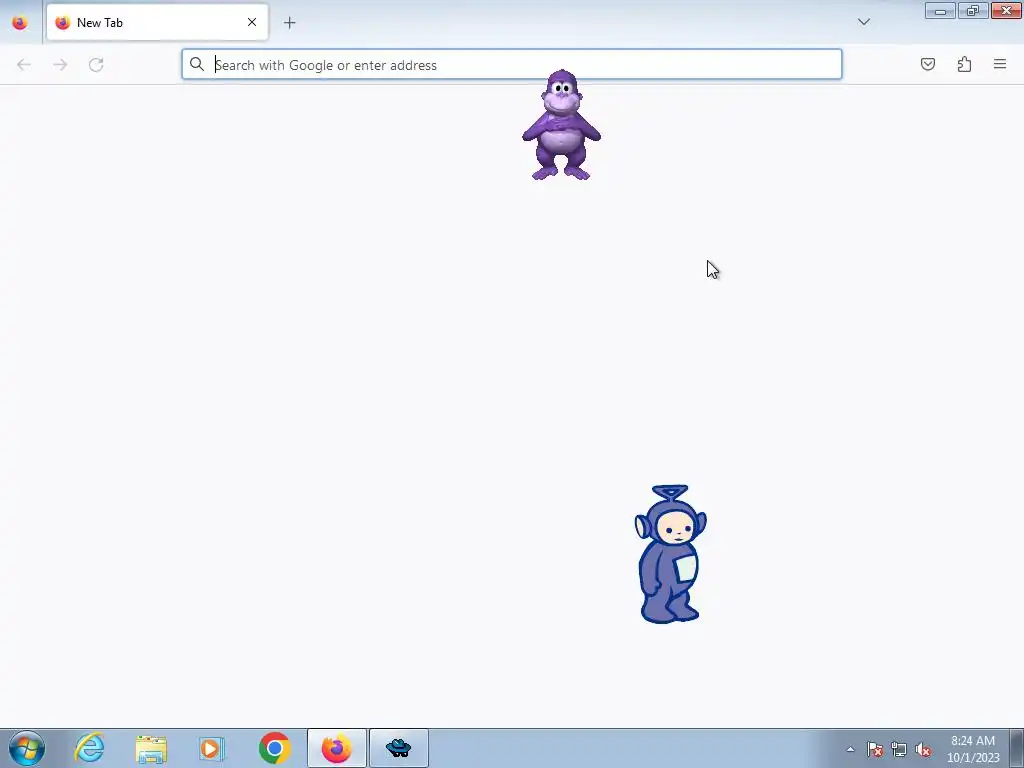Select the New Tab tab

pos(157,22)
